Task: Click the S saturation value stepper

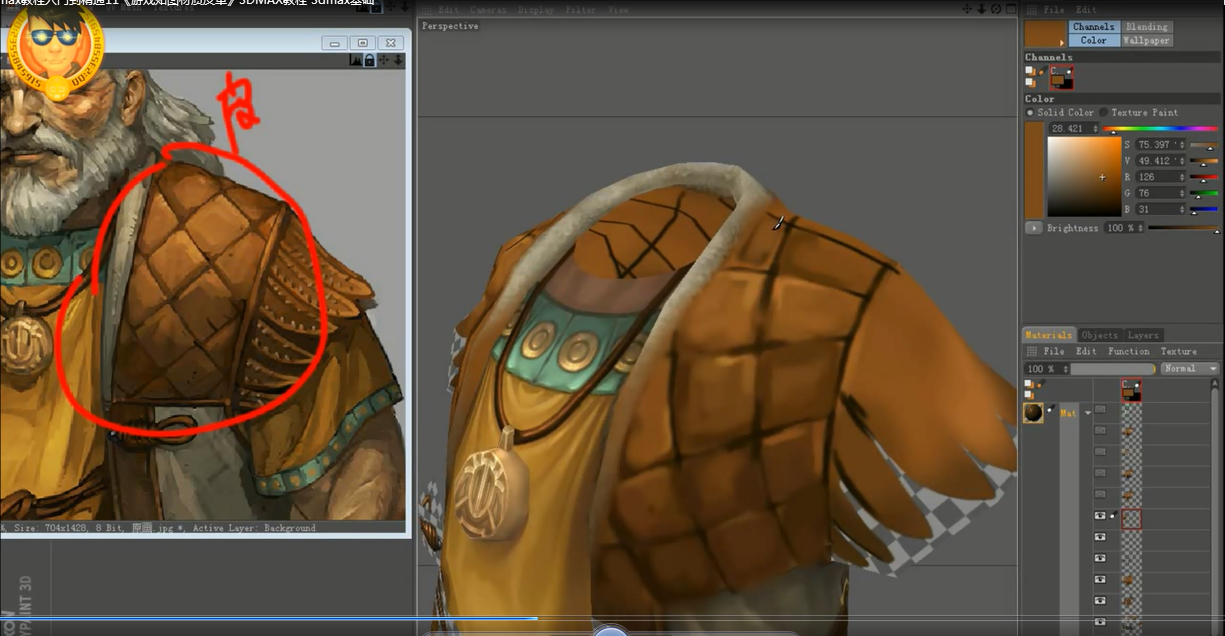Action: coord(1181,145)
